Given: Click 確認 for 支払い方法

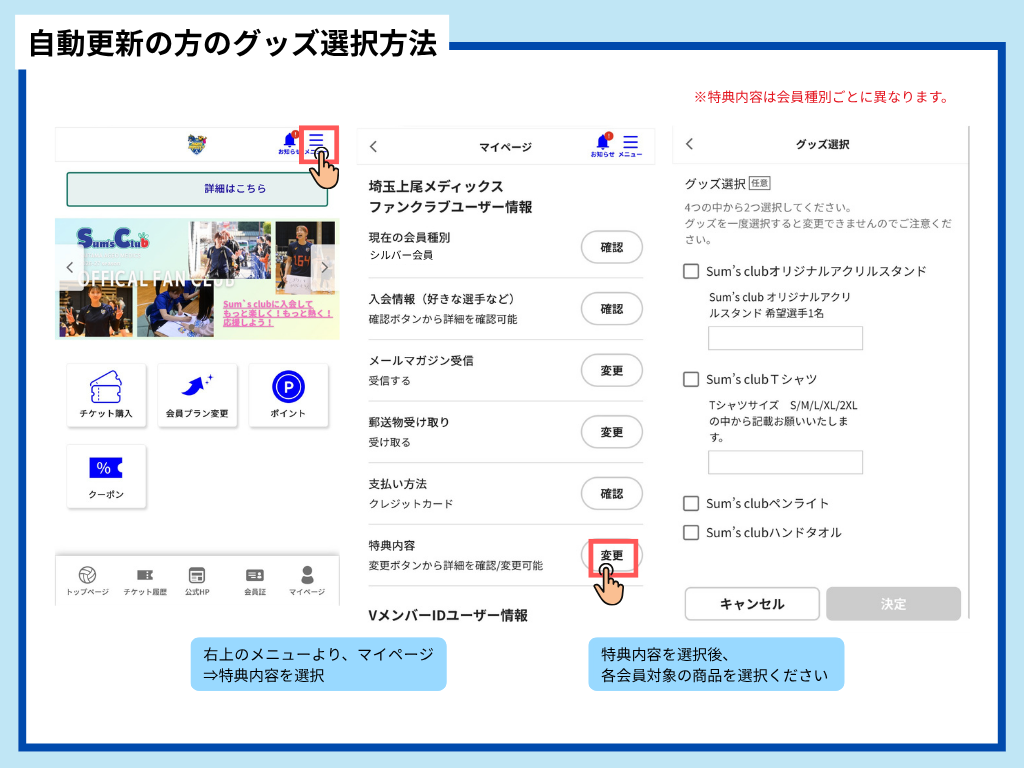Looking at the screenshot, I should [x=612, y=494].
